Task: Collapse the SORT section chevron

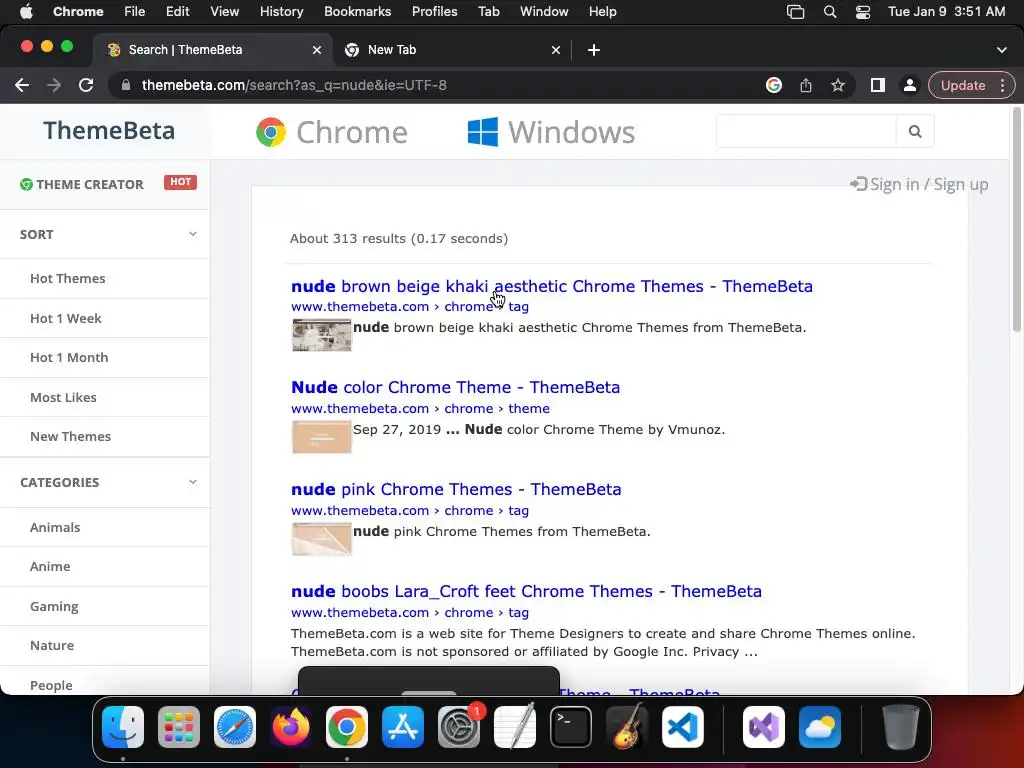Action: [x=193, y=234]
